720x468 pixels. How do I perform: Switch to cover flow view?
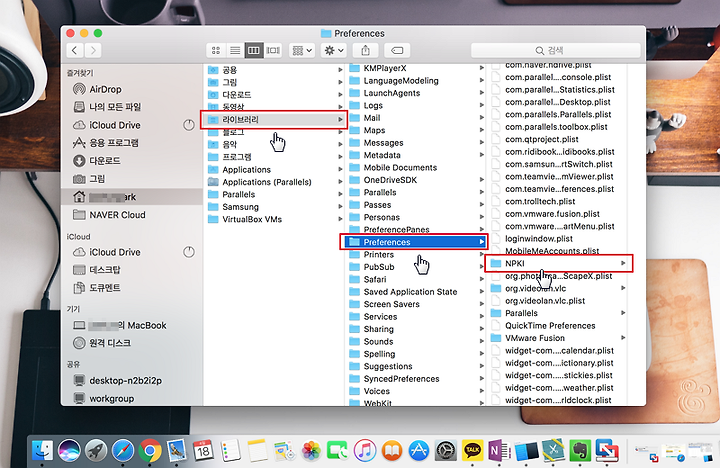coord(273,50)
